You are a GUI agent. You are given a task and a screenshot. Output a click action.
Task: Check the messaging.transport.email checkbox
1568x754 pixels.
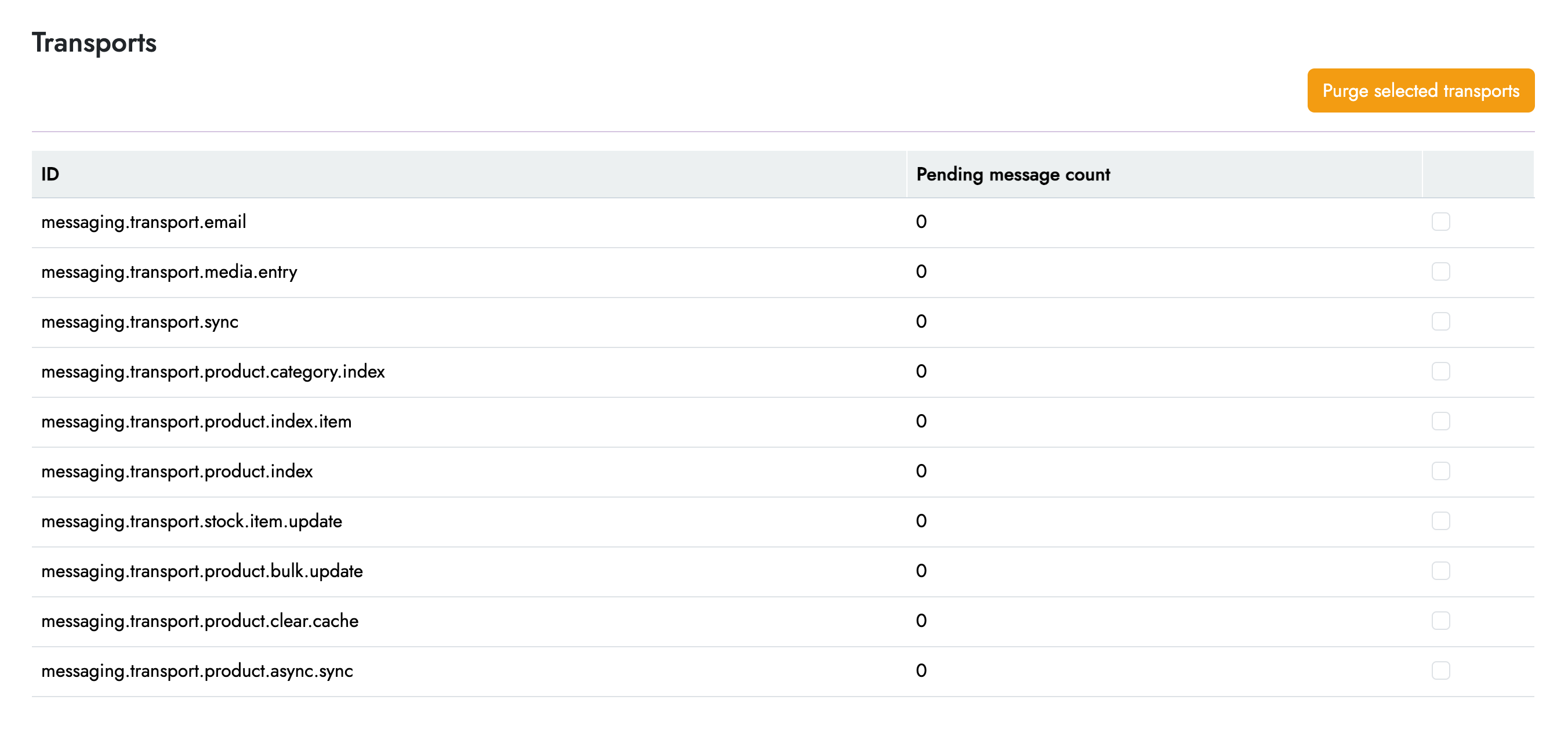(1440, 222)
